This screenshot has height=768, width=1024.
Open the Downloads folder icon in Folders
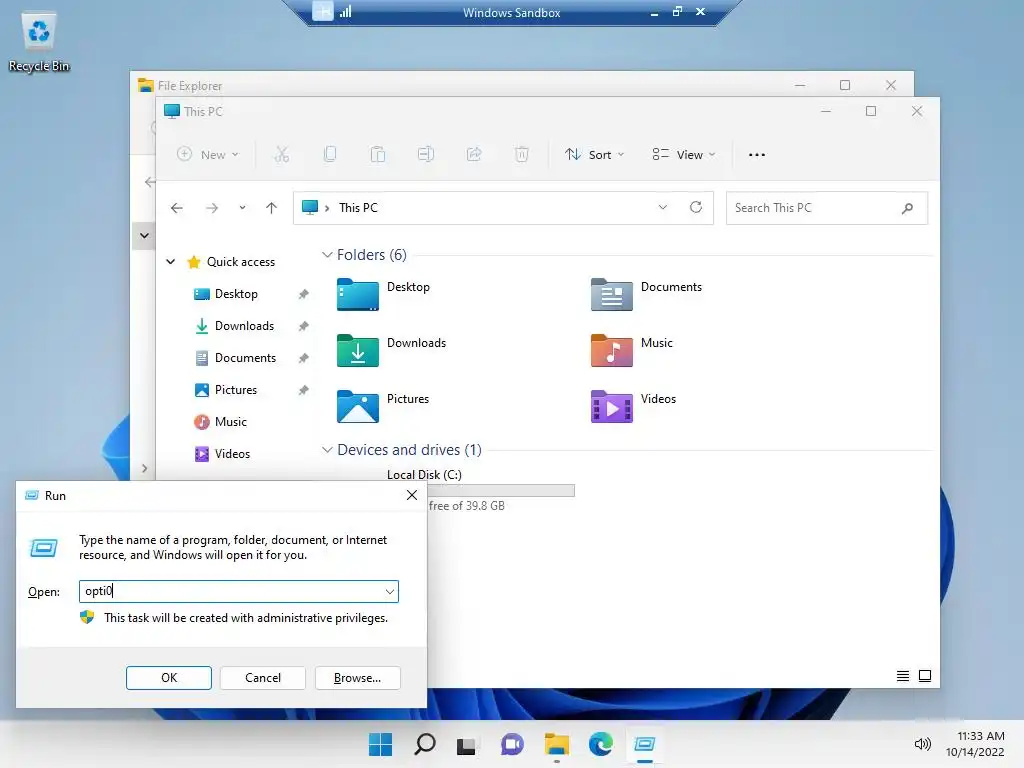tap(357, 350)
